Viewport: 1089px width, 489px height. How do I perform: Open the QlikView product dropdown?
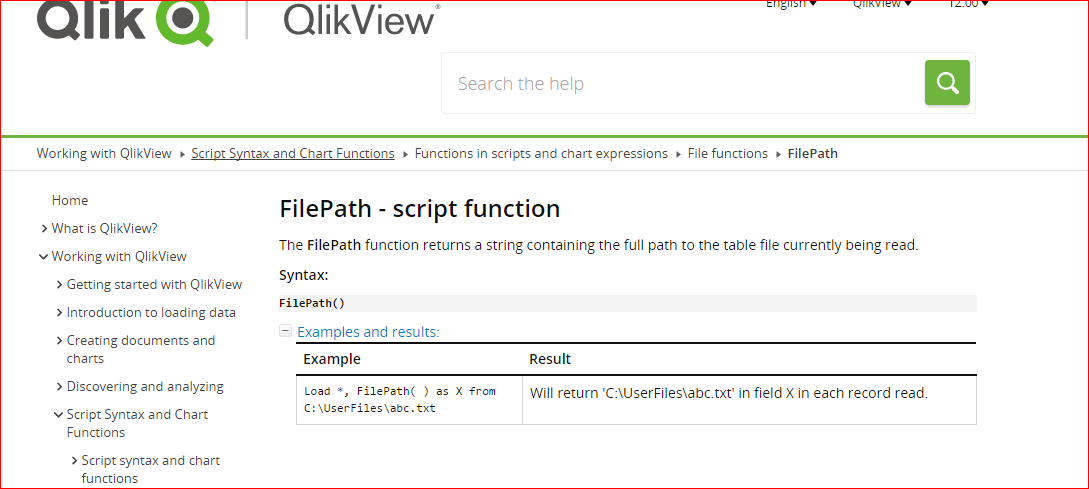882,4
